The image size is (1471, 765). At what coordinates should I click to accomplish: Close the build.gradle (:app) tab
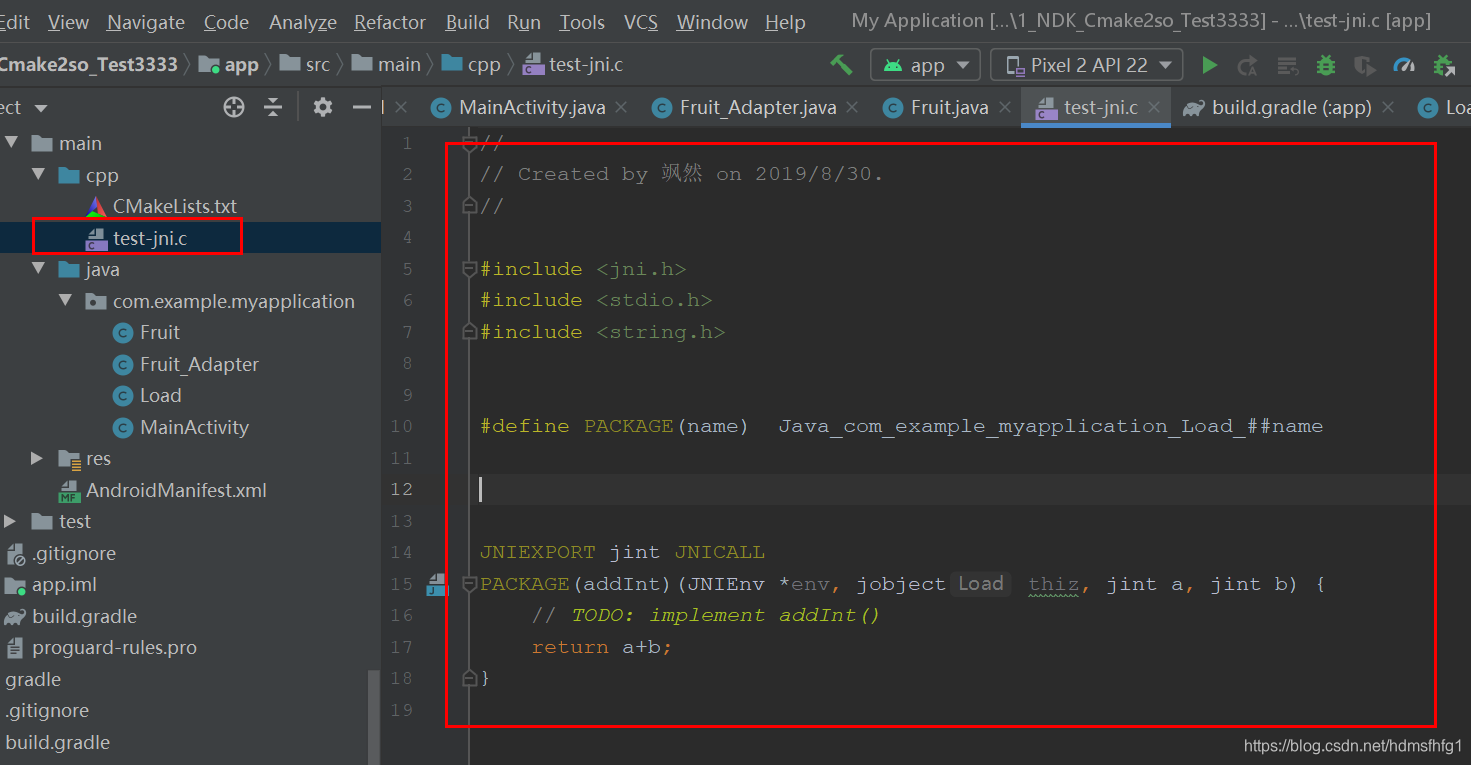click(1388, 107)
